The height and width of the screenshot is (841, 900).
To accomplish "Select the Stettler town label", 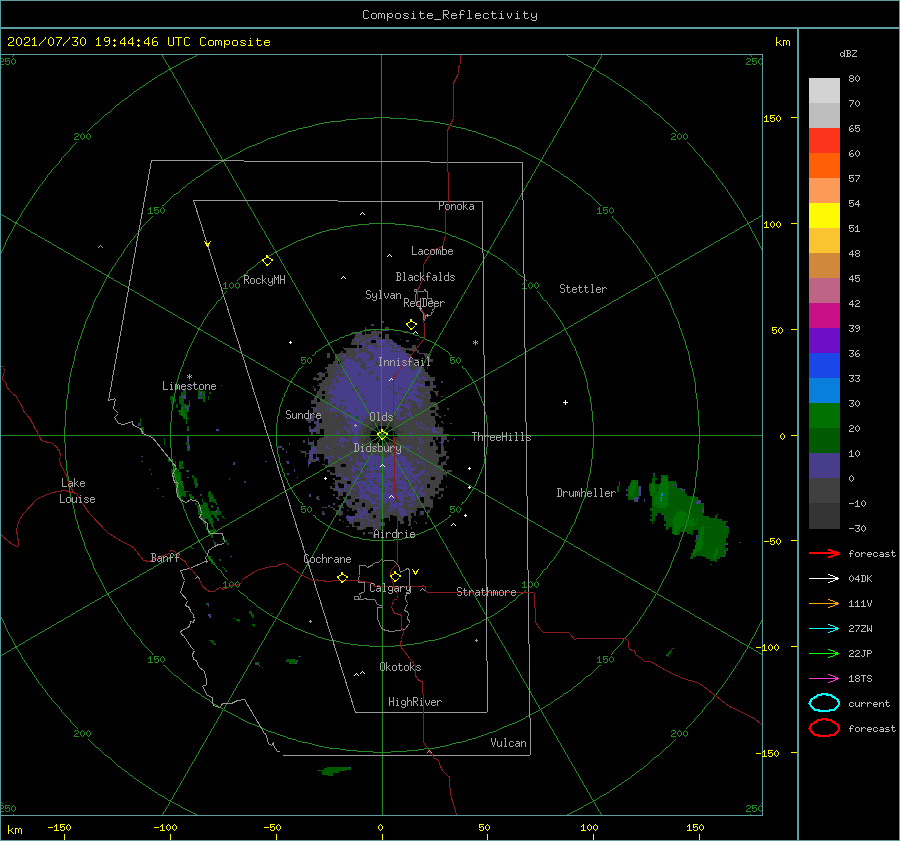I will [x=583, y=289].
